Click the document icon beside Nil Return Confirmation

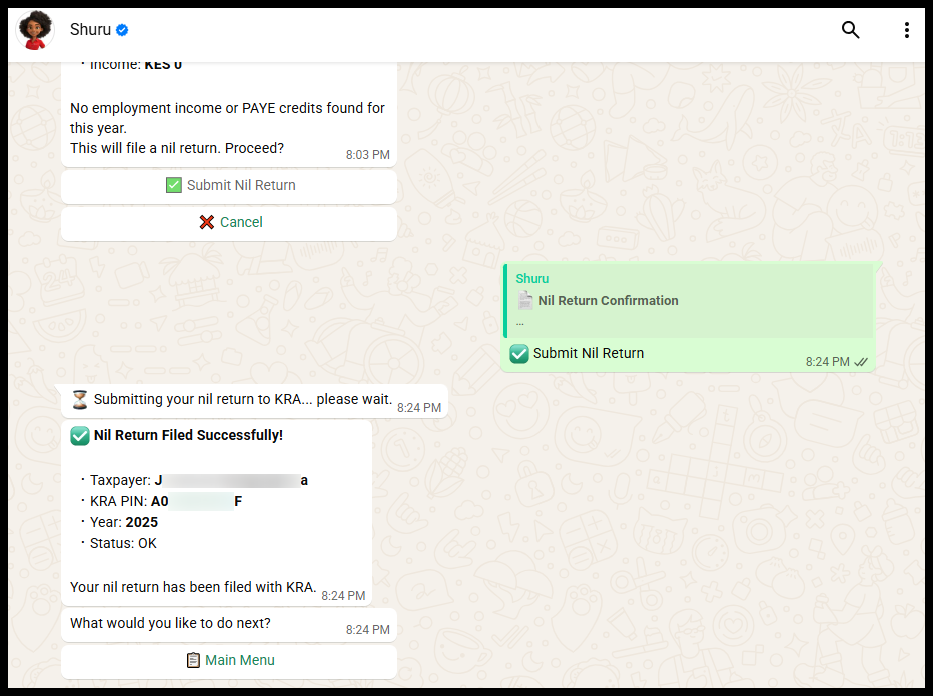[x=525, y=300]
